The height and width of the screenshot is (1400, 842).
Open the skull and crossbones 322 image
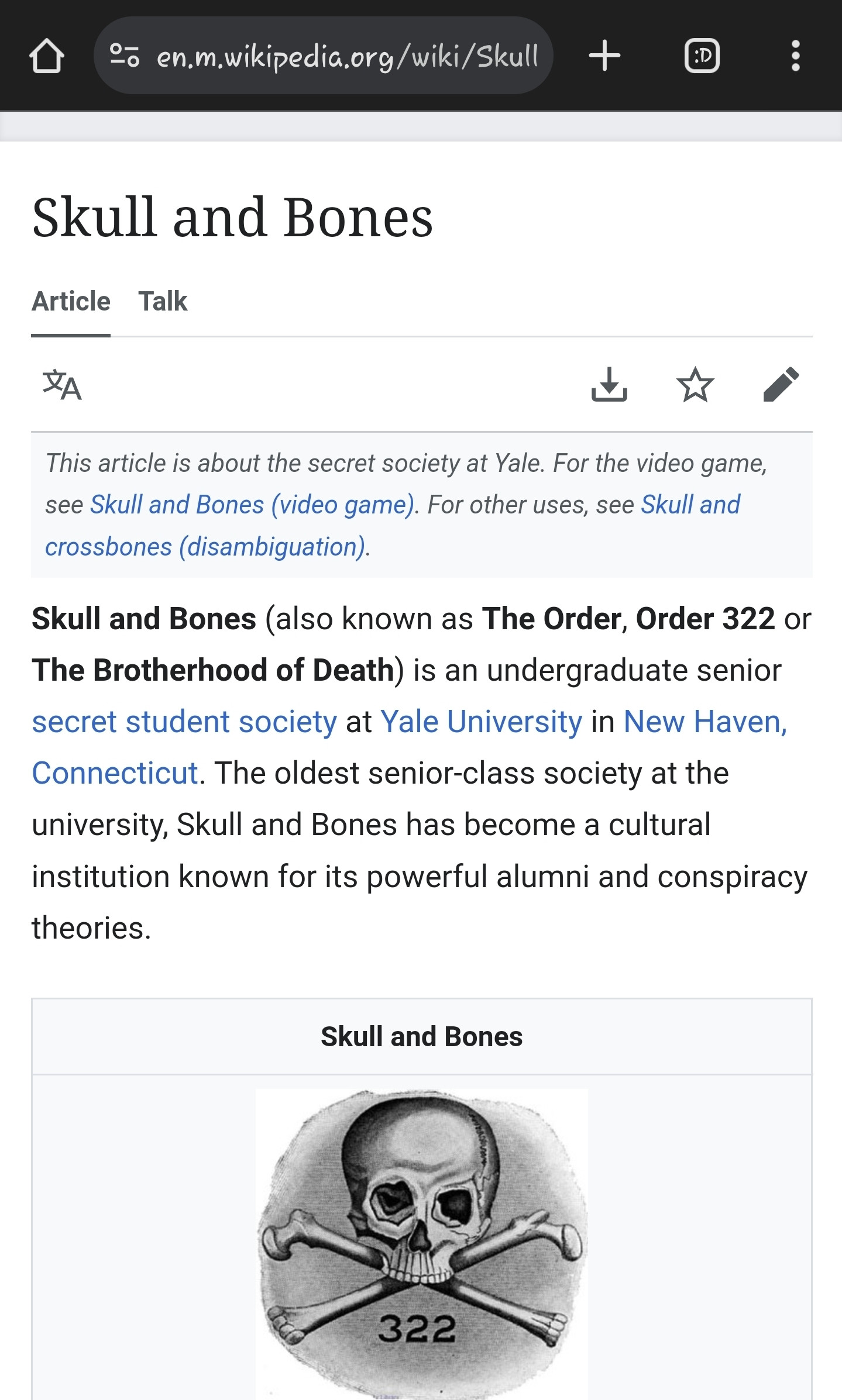pos(421,1240)
